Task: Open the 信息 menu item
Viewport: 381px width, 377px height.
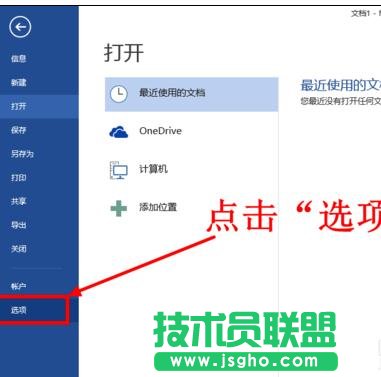Action: tap(19, 59)
